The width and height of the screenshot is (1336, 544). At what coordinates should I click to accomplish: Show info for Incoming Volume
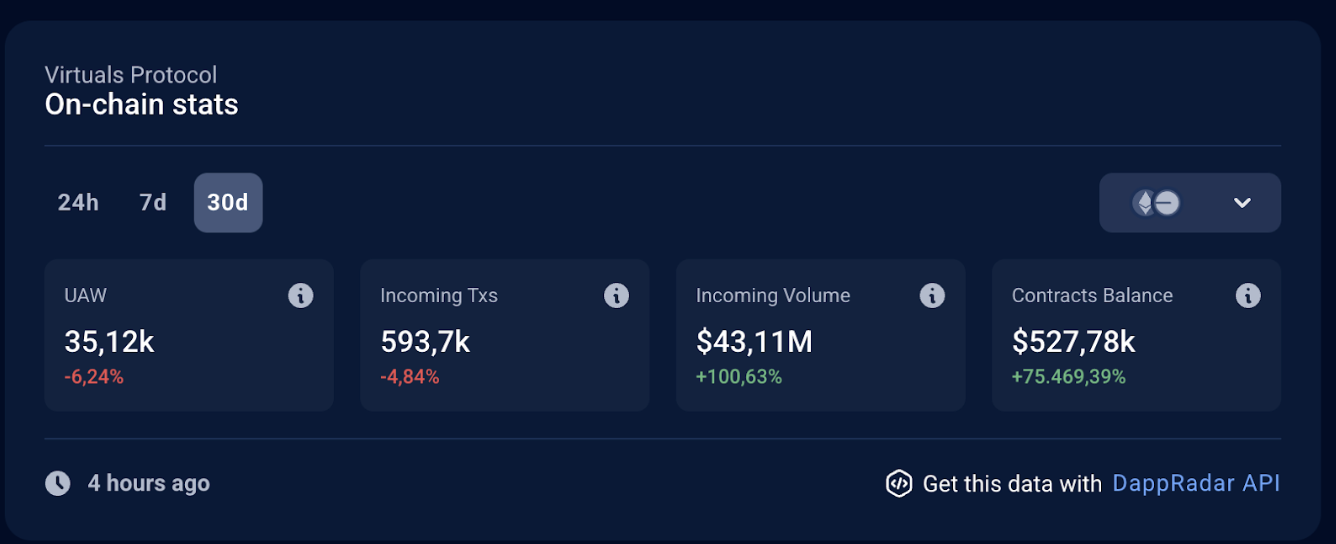tap(932, 295)
